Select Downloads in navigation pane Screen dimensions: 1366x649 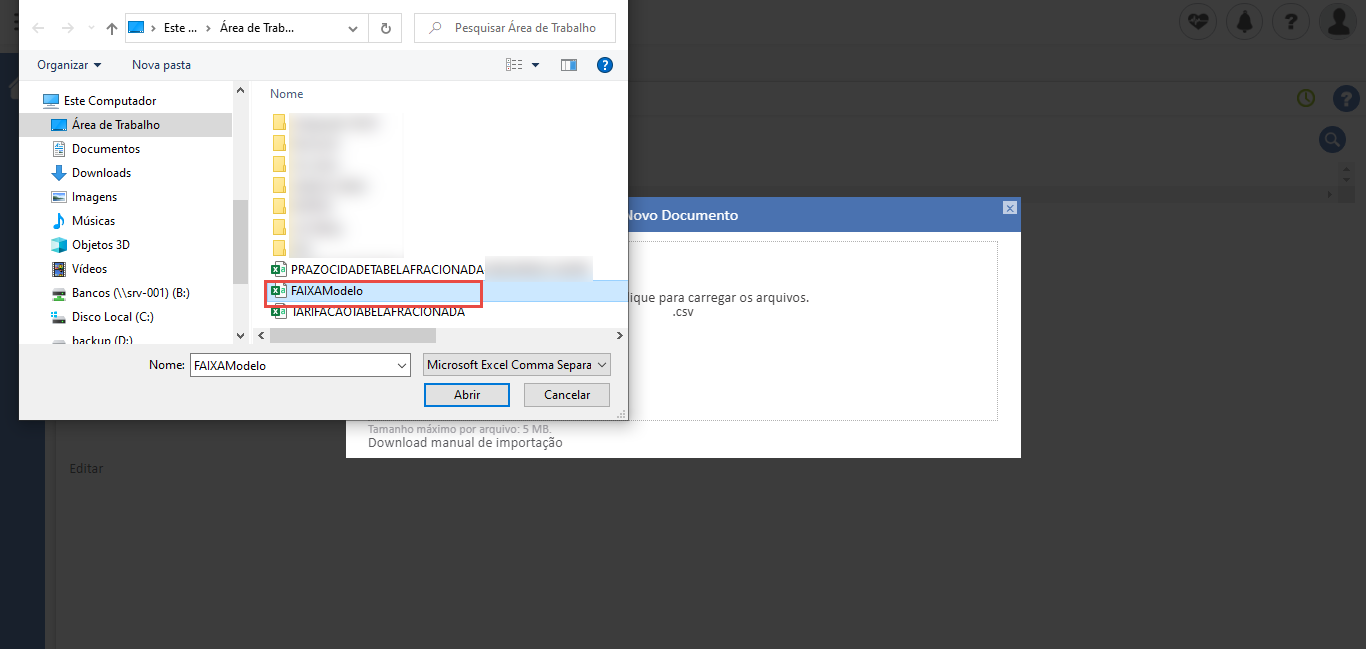coord(101,173)
